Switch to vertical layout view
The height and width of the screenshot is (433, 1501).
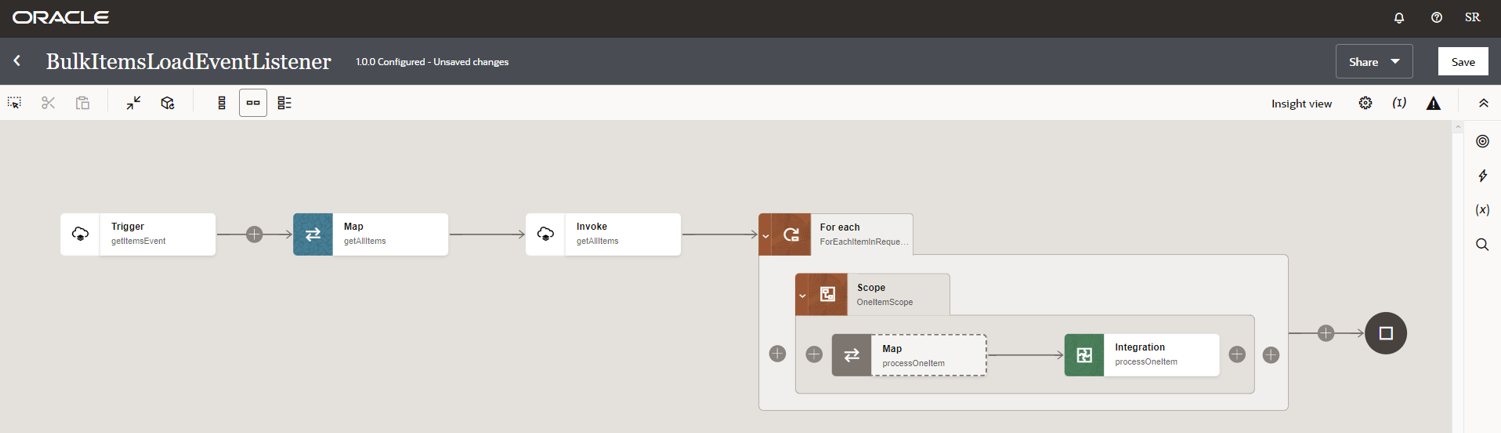221,103
